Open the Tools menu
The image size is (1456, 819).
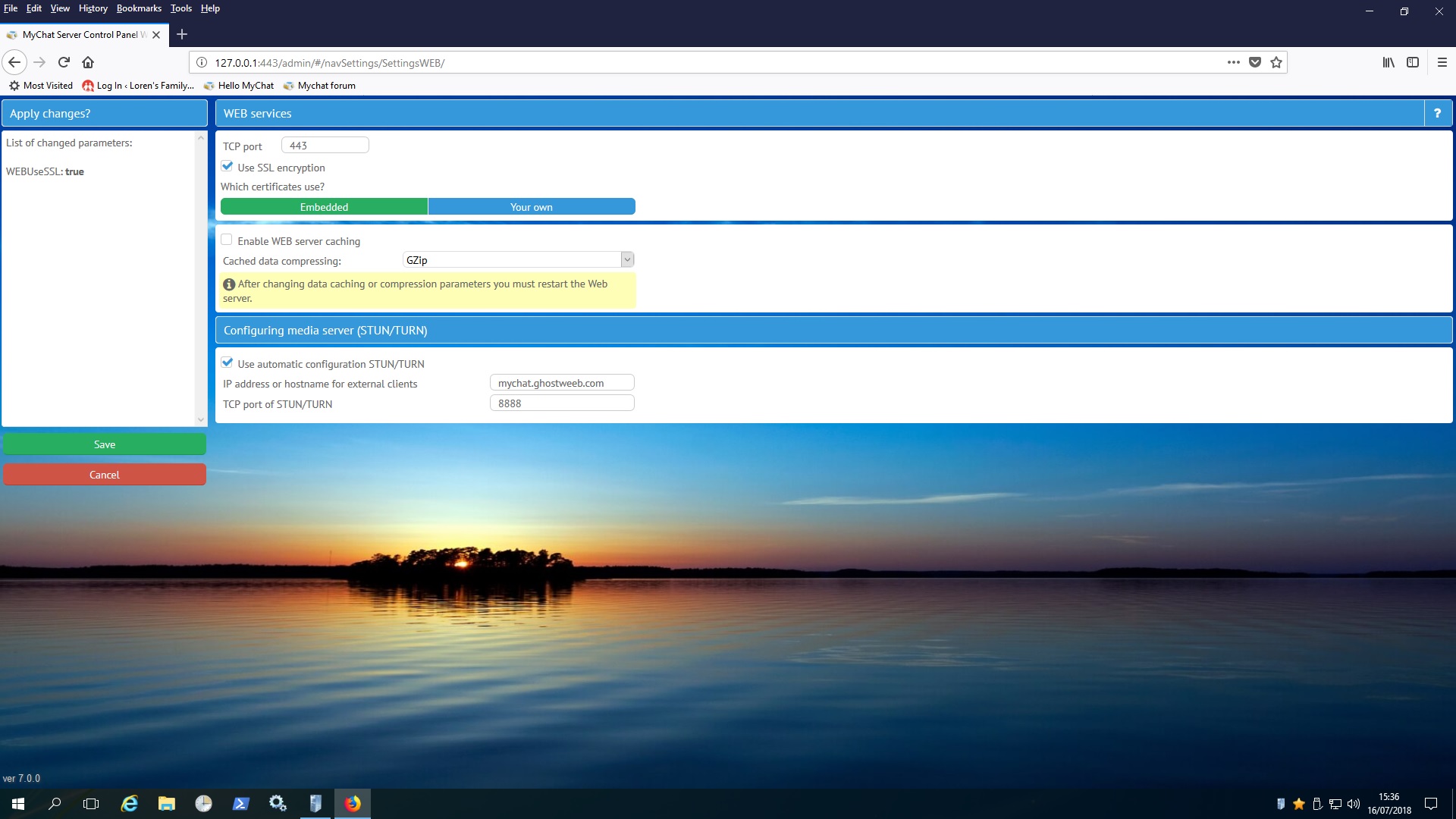(x=180, y=8)
